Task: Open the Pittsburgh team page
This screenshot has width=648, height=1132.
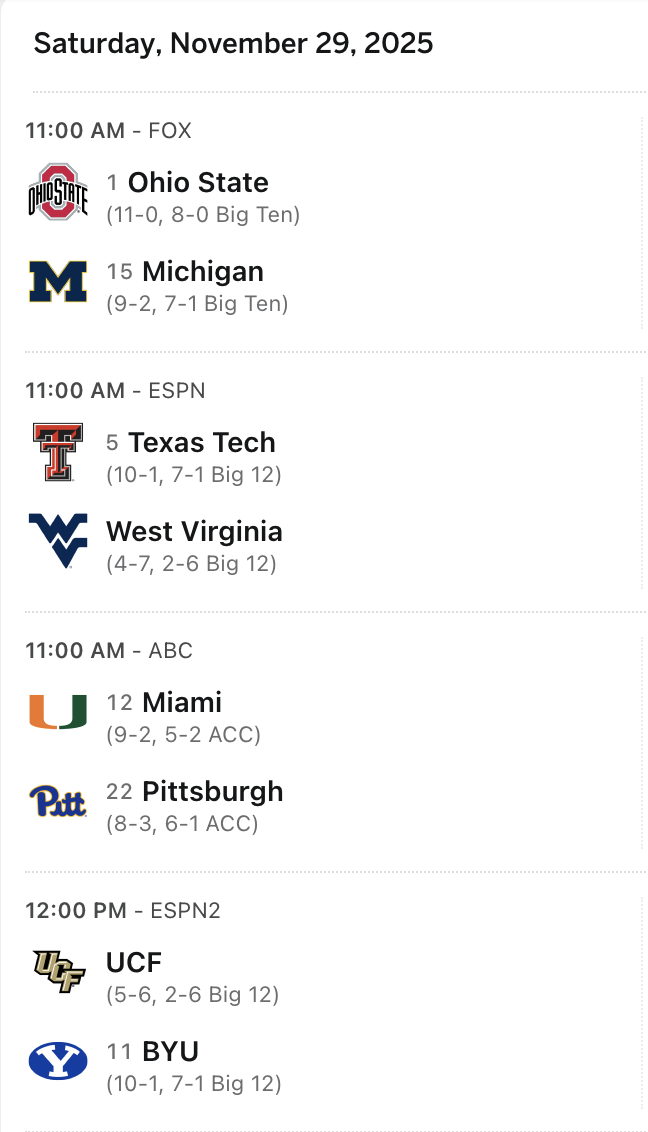Action: click(213, 792)
